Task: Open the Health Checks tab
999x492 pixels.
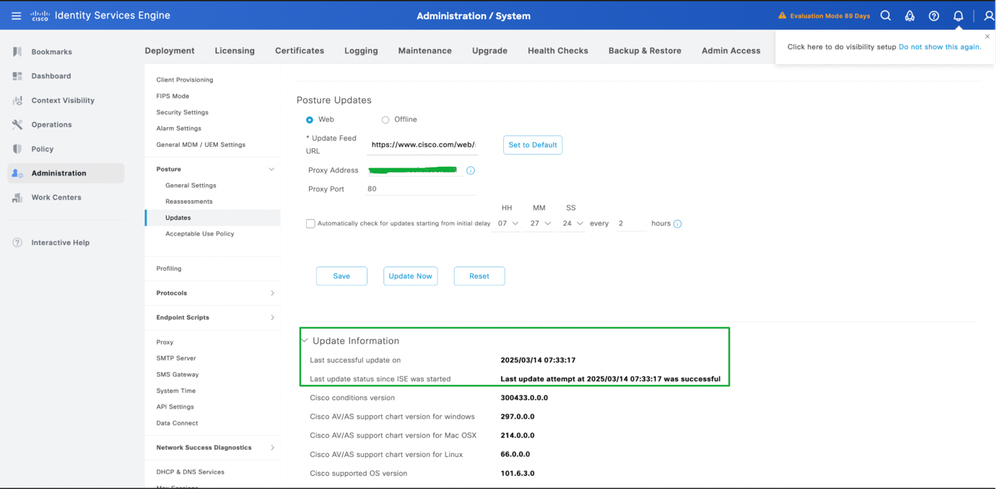Action: 558,50
